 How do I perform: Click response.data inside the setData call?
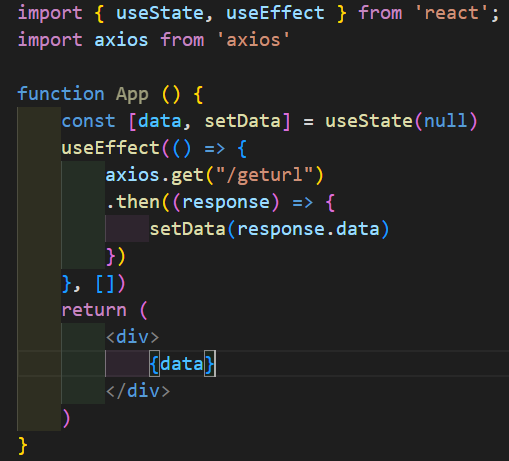(308, 229)
